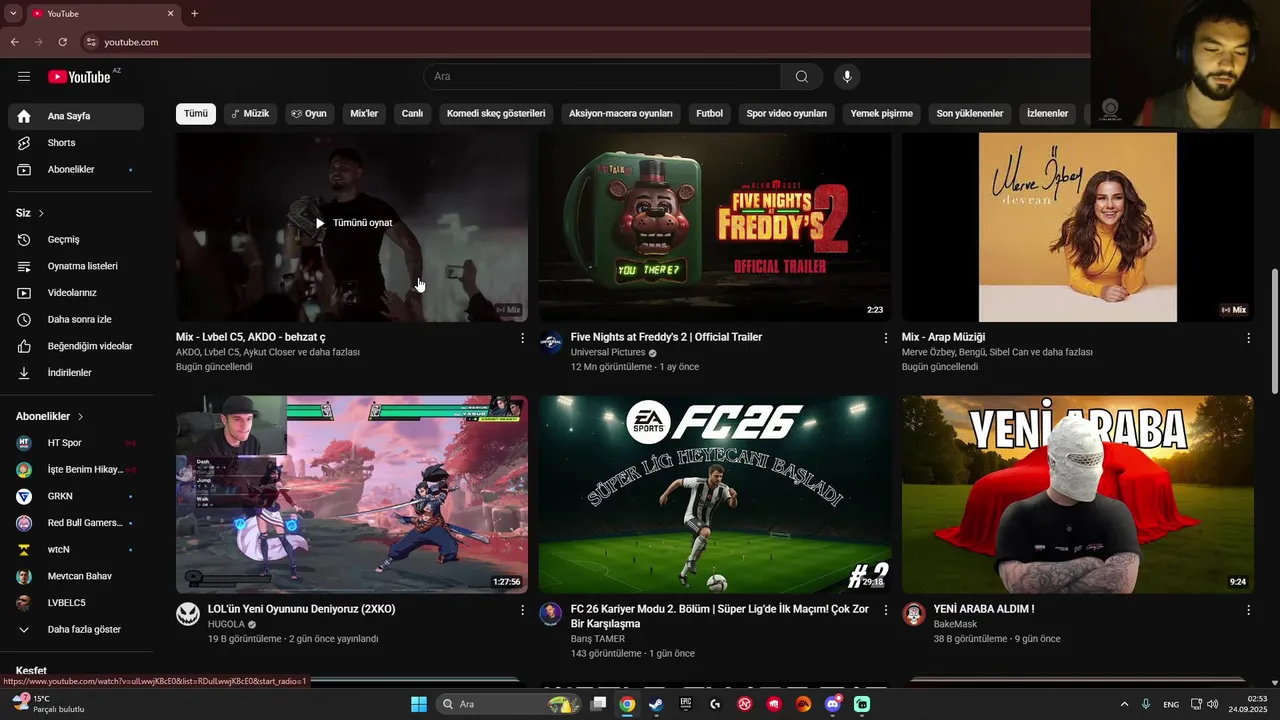
Task: Open Beğendiğim videolar list
Action: click(x=76, y=346)
